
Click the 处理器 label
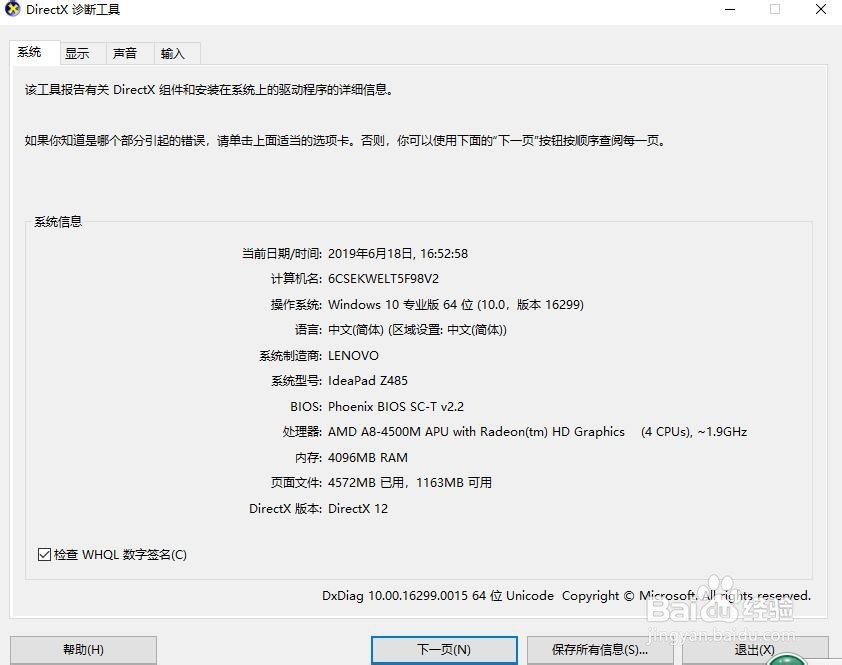coord(302,432)
